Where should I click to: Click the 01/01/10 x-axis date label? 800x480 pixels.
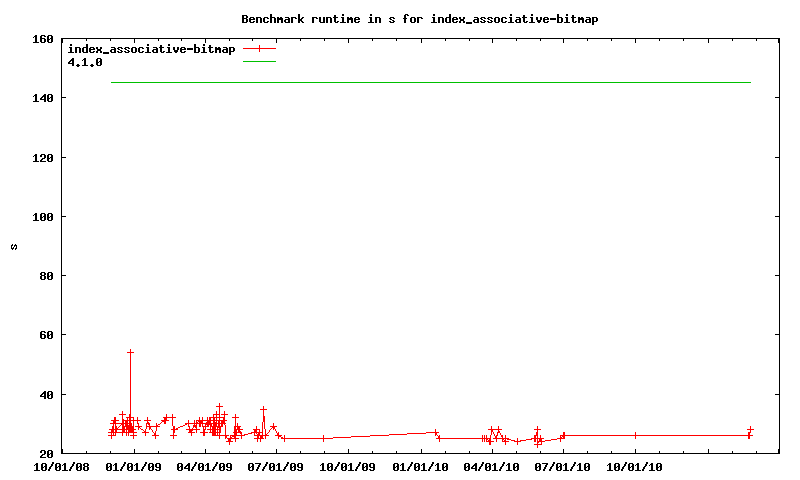coord(421,465)
